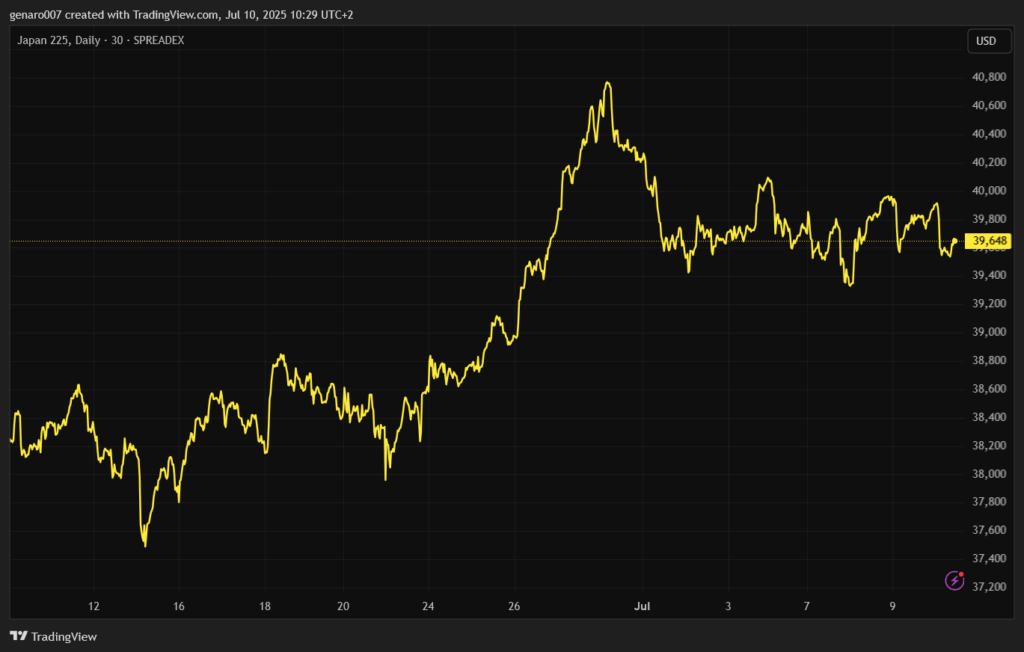Select the 9 date label on time axis
Image resolution: width=1024 pixels, height=652 pixels.
pyautogui.click(x=893, y=606)
